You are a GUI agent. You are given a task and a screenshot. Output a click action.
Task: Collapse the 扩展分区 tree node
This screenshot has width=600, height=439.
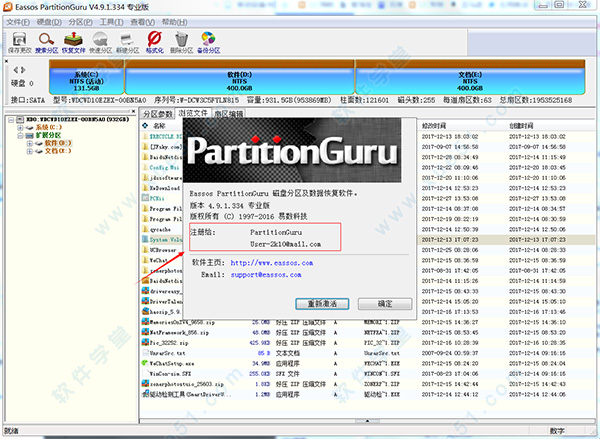coord(20,135)
